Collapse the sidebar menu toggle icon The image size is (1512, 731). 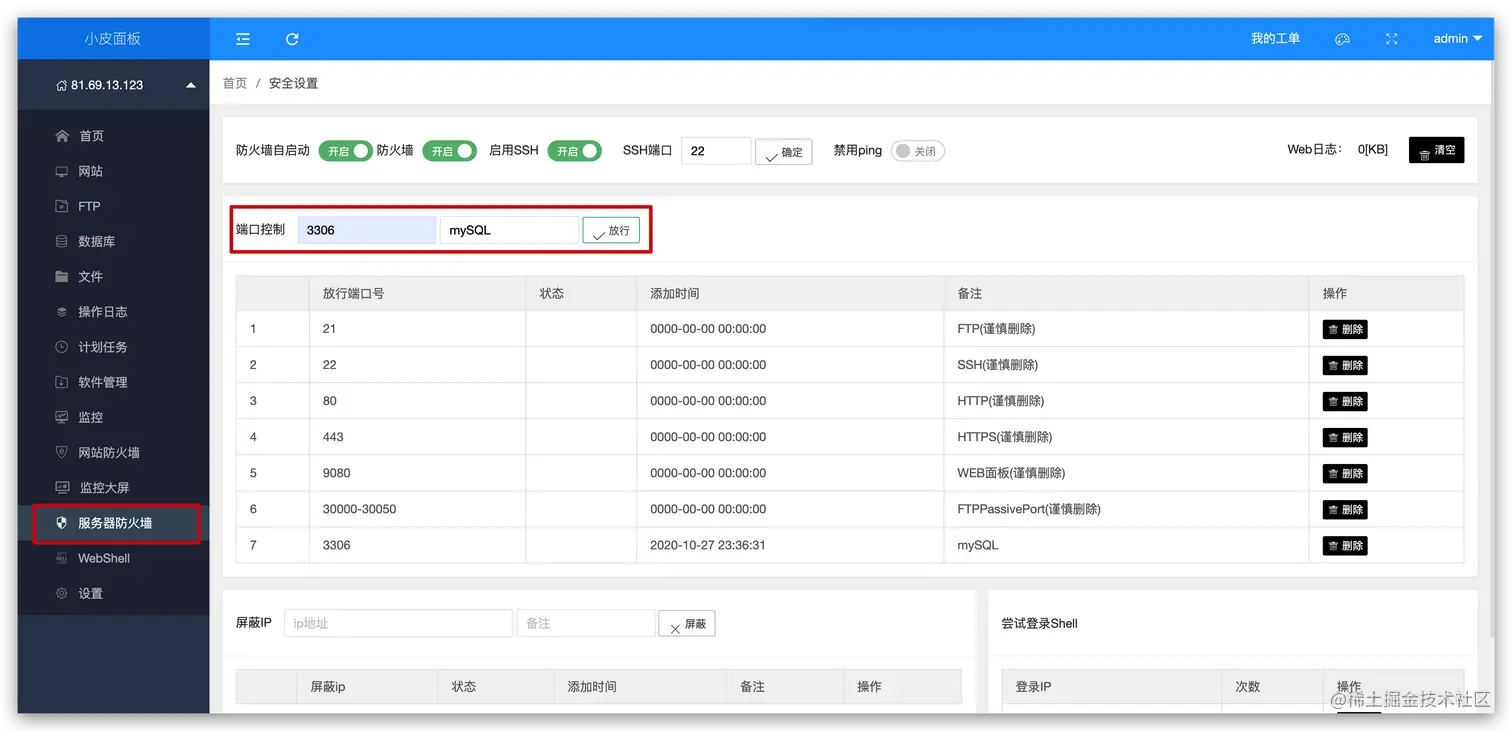click(243, 39)
